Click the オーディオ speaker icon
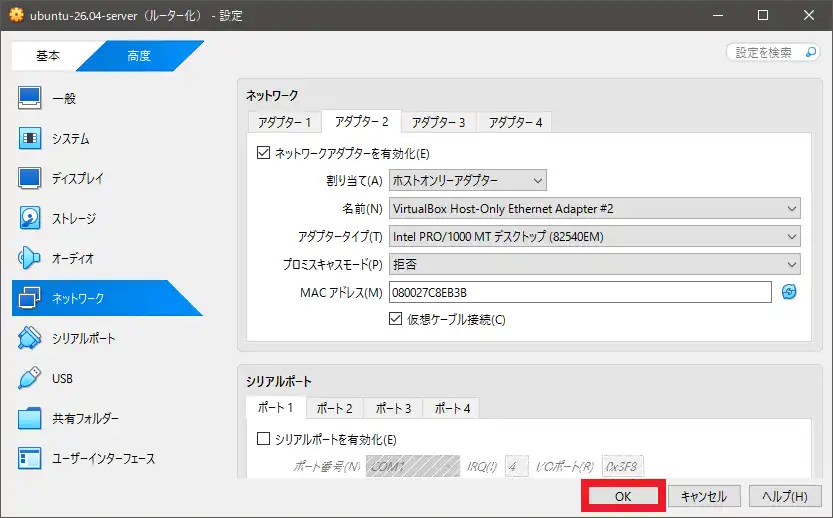The image size is (833, 518). tap(29, 258)
